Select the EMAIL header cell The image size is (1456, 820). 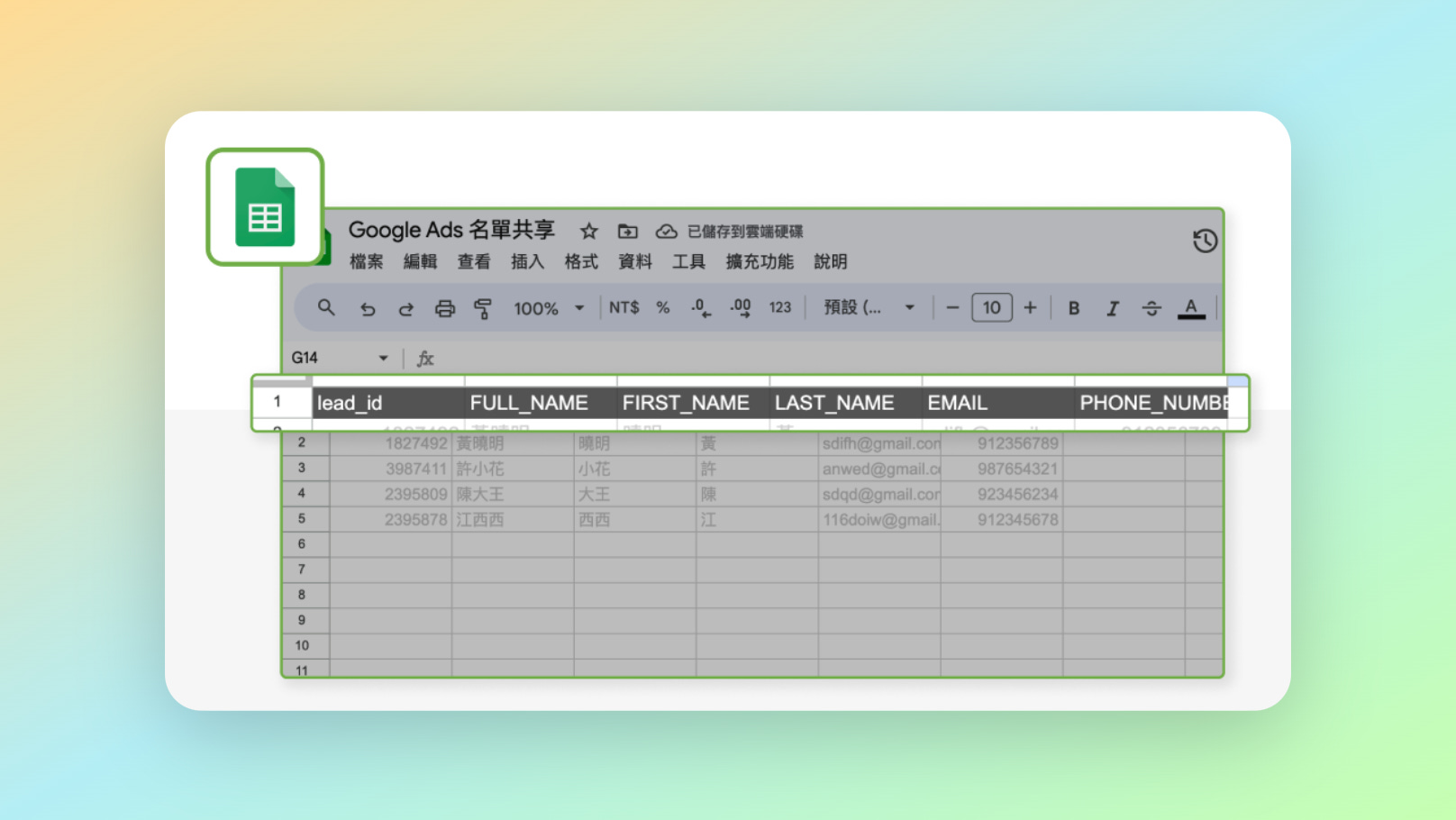[x=997, y=403]
